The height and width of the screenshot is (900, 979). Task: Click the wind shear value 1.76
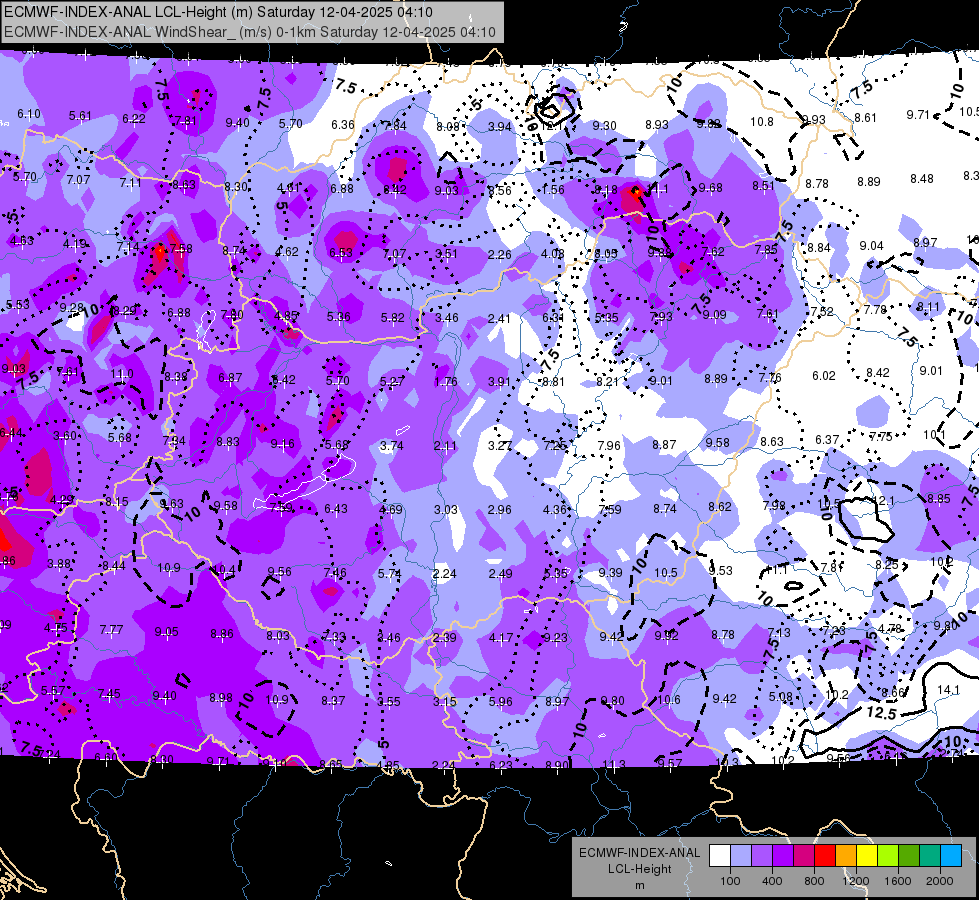pyautogui.click(x=446, y=382)
